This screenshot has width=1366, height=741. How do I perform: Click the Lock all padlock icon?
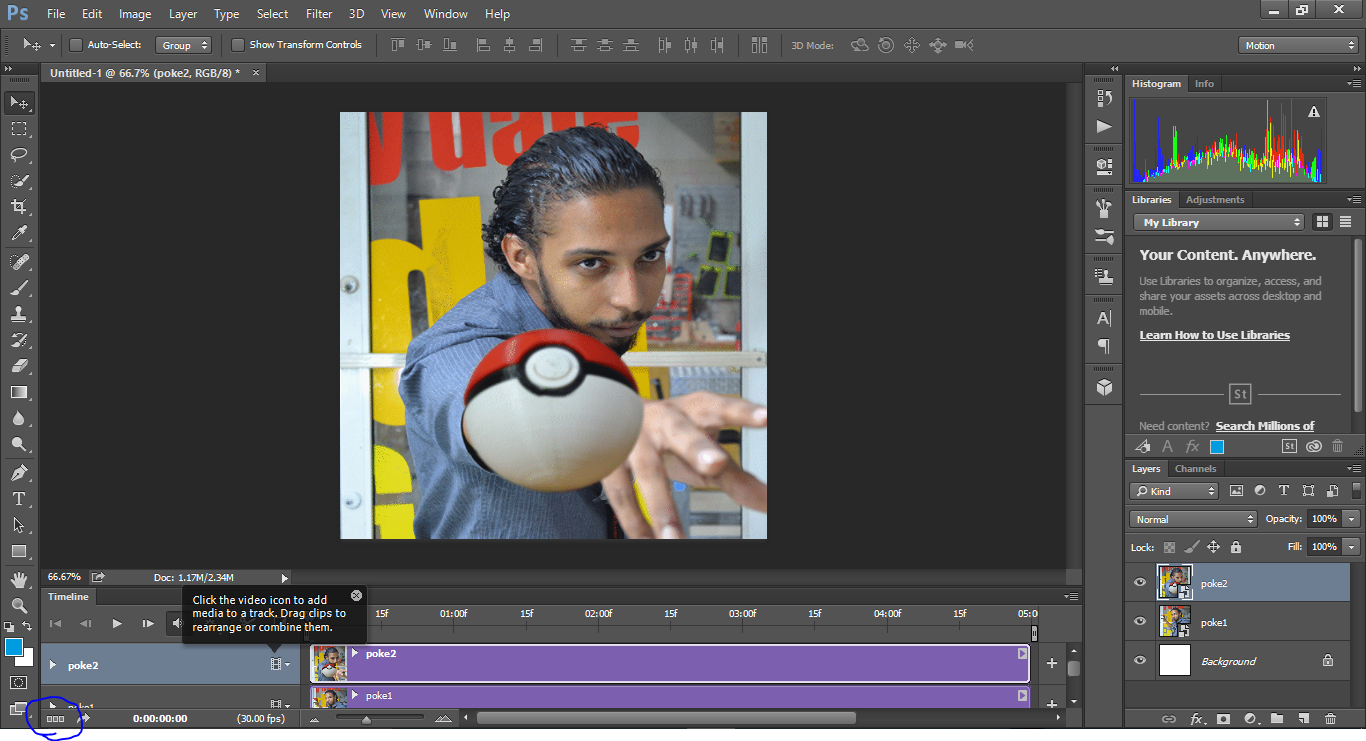(x=1236, y=547)
